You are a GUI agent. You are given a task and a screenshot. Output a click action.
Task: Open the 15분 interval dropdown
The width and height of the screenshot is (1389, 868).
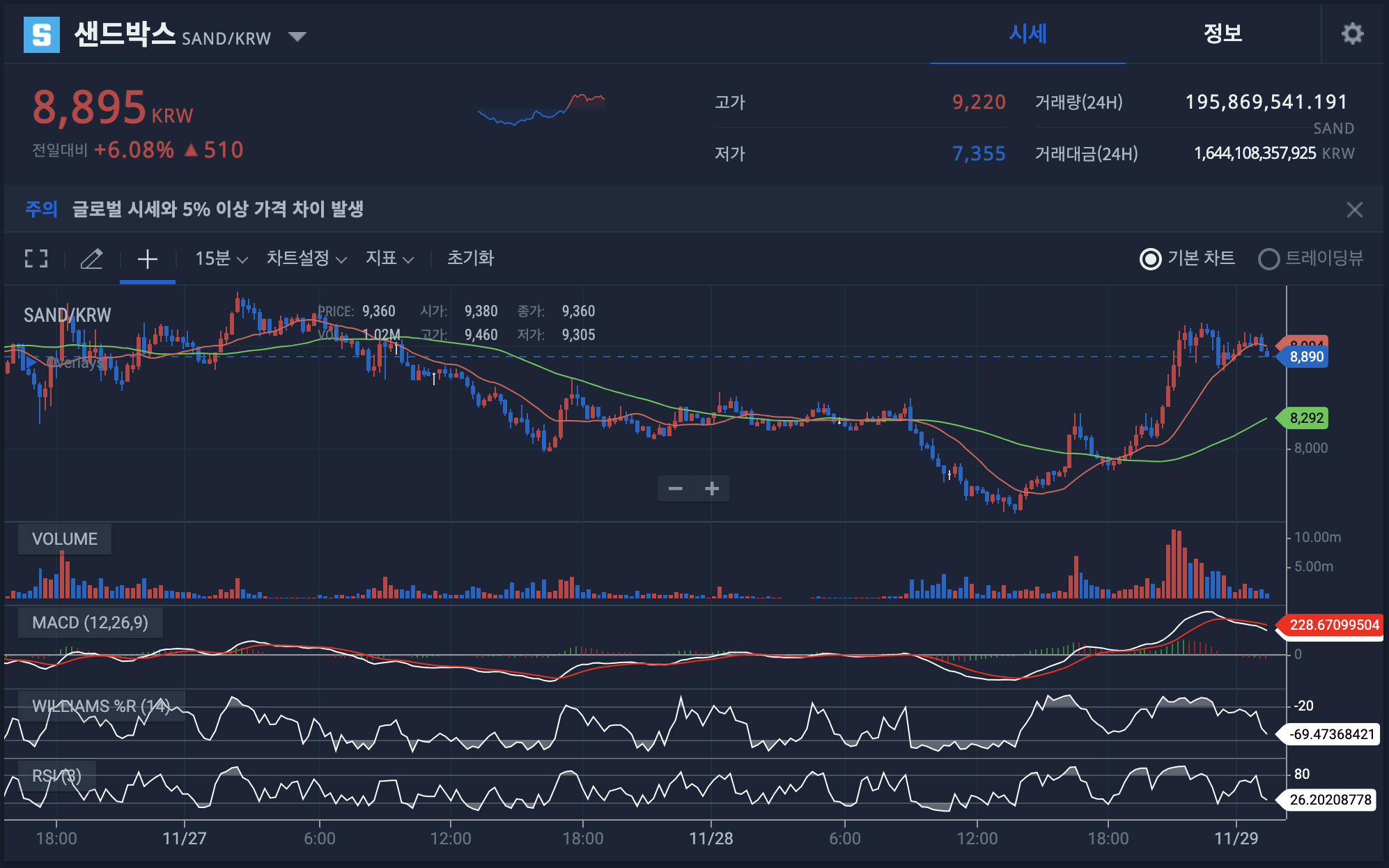click(221, 258)
